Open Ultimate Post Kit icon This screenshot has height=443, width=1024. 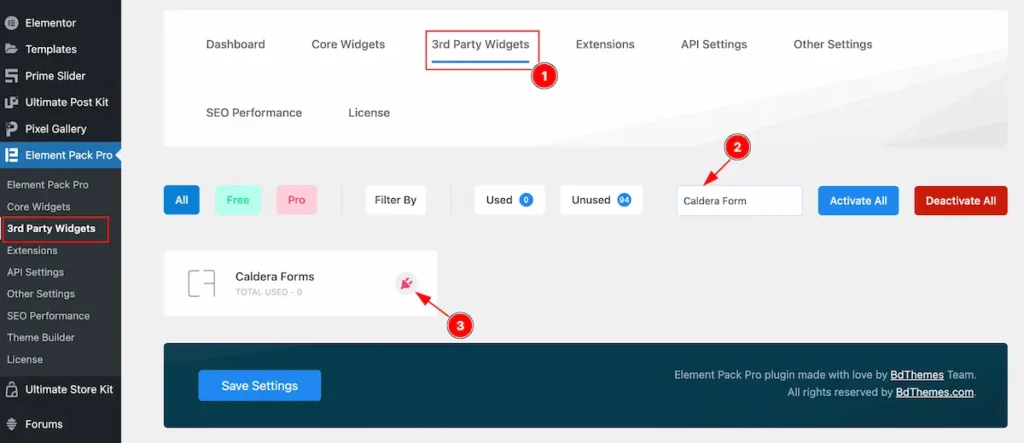[11, 102]
